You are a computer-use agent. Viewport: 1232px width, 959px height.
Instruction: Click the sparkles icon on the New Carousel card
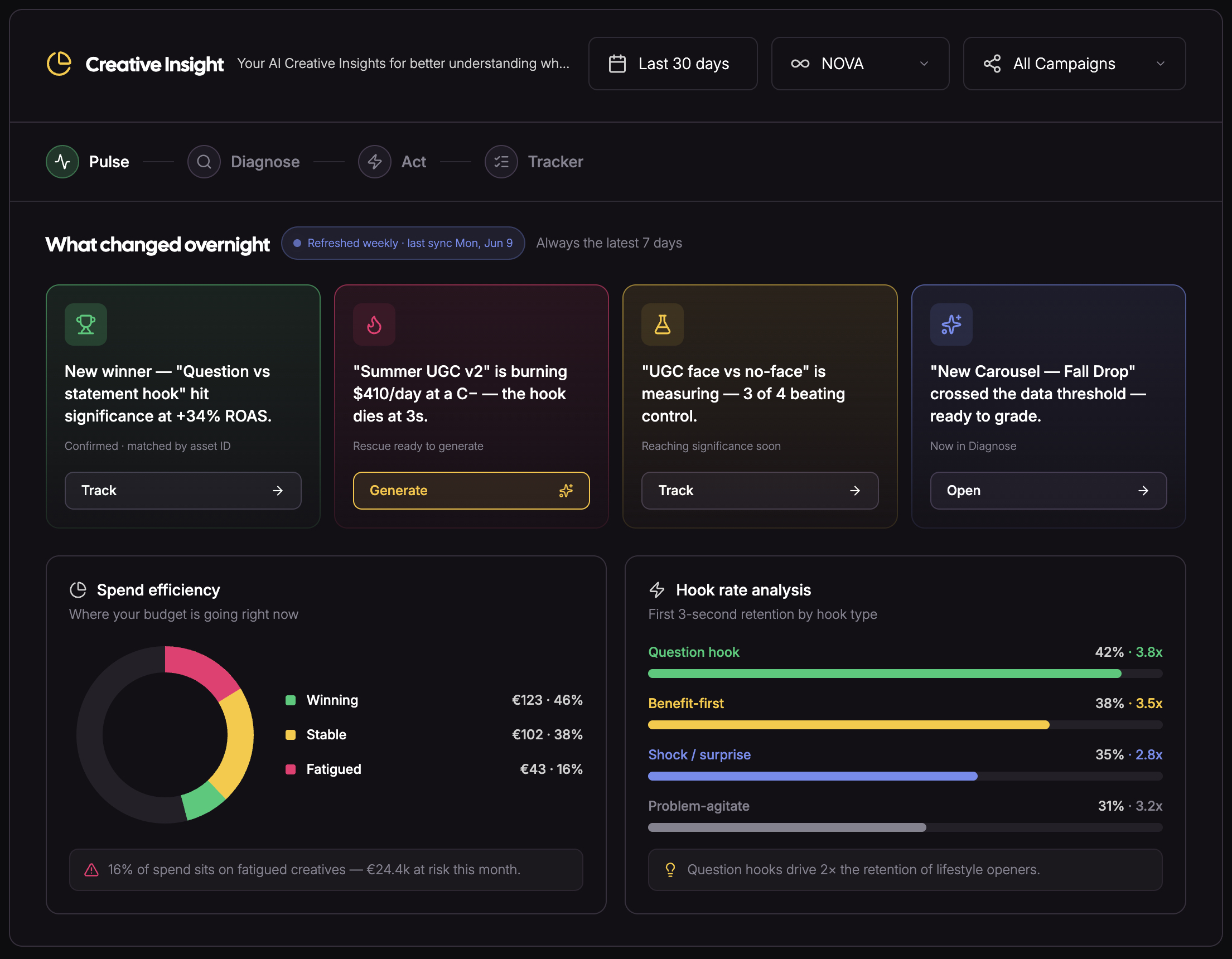pyautogui.click(x=951, y=324)
